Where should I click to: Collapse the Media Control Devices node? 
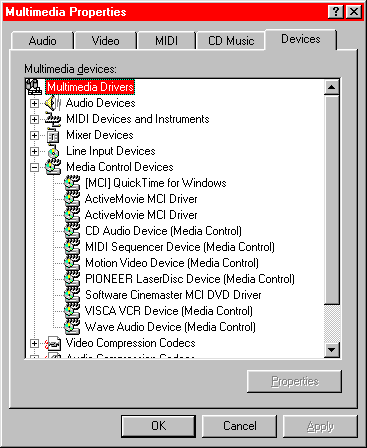34,167
